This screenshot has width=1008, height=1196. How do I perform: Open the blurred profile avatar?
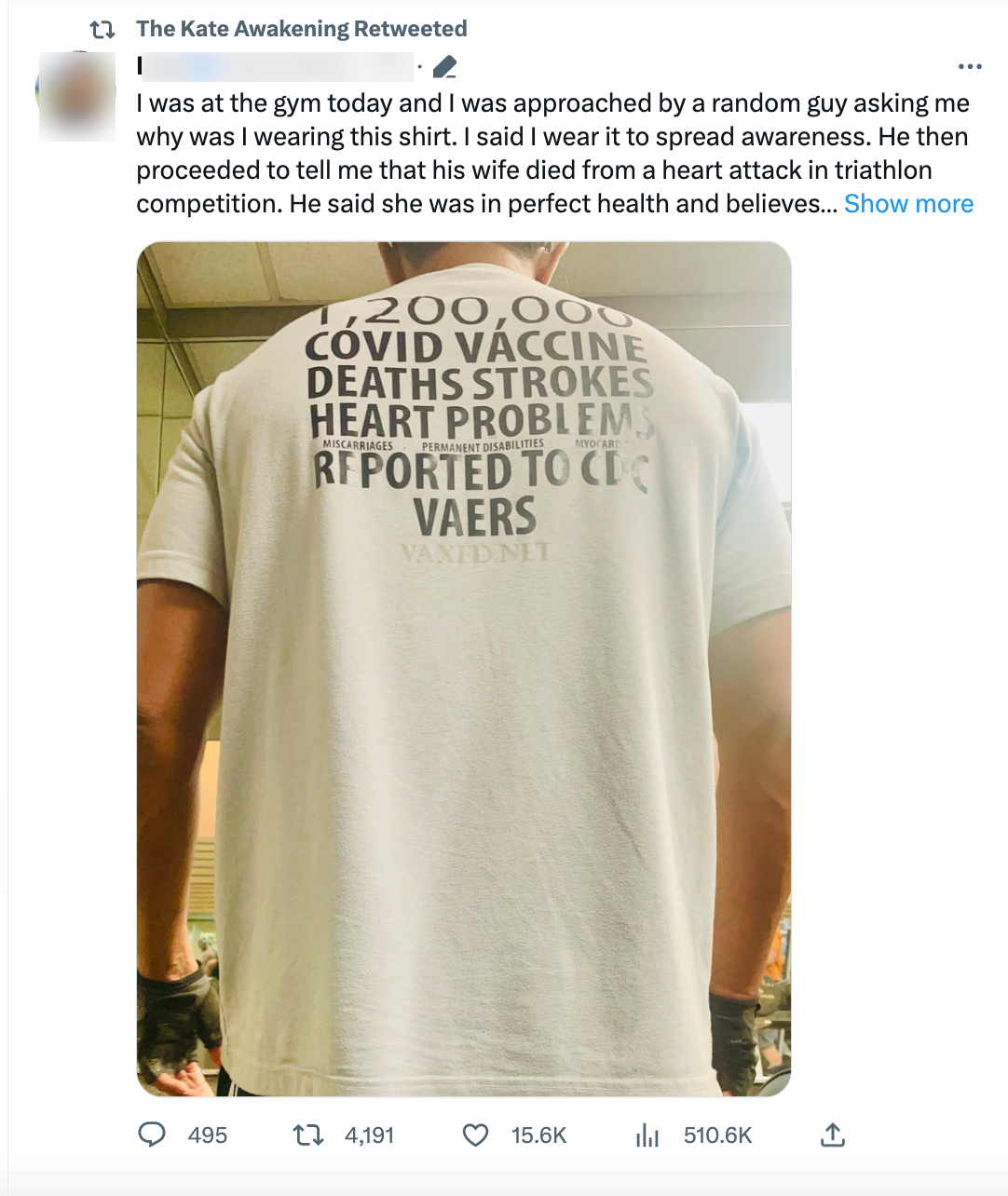click(x=76, y=96)
